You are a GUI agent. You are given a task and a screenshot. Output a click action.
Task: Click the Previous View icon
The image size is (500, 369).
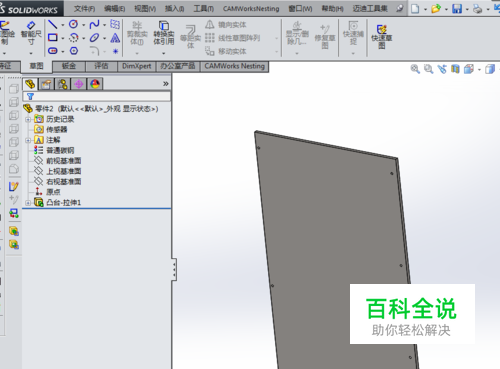pos(442,69)
